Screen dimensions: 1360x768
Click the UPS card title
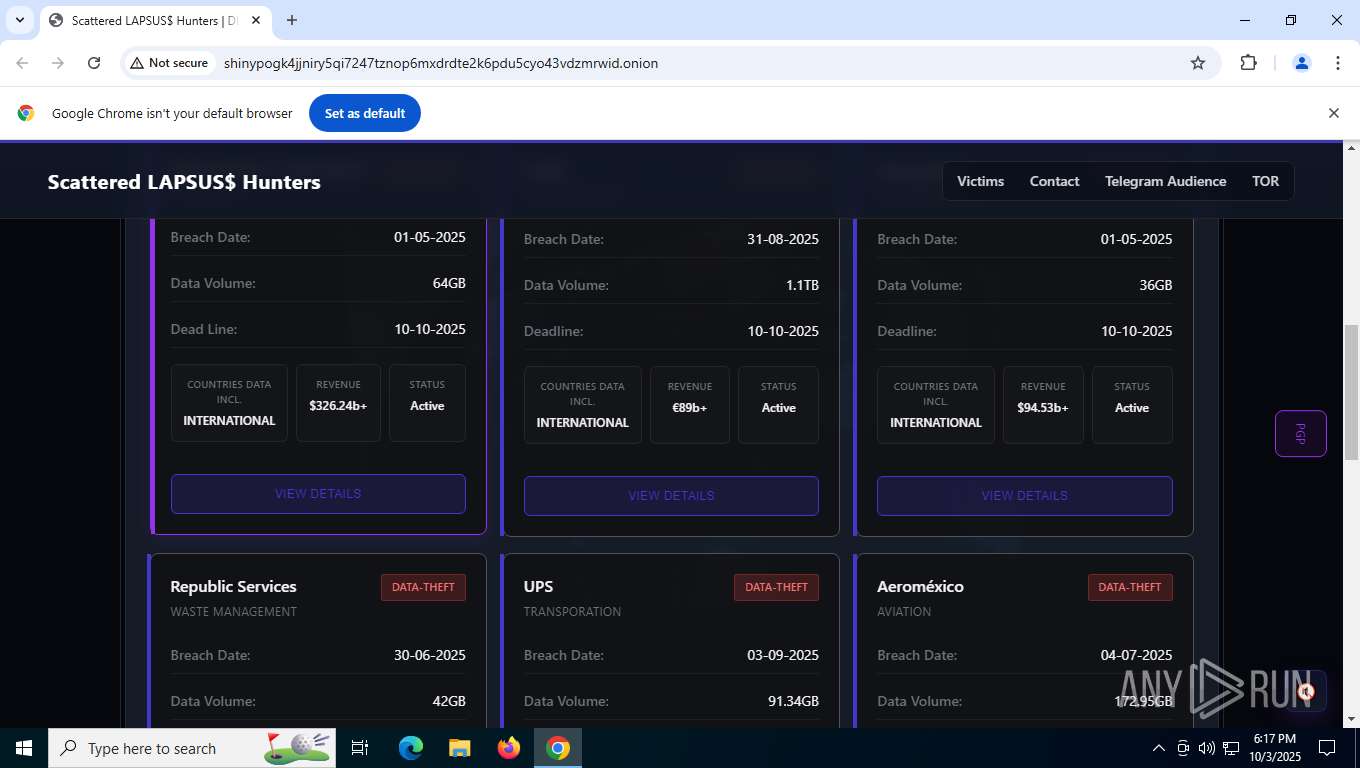(538, 586)
